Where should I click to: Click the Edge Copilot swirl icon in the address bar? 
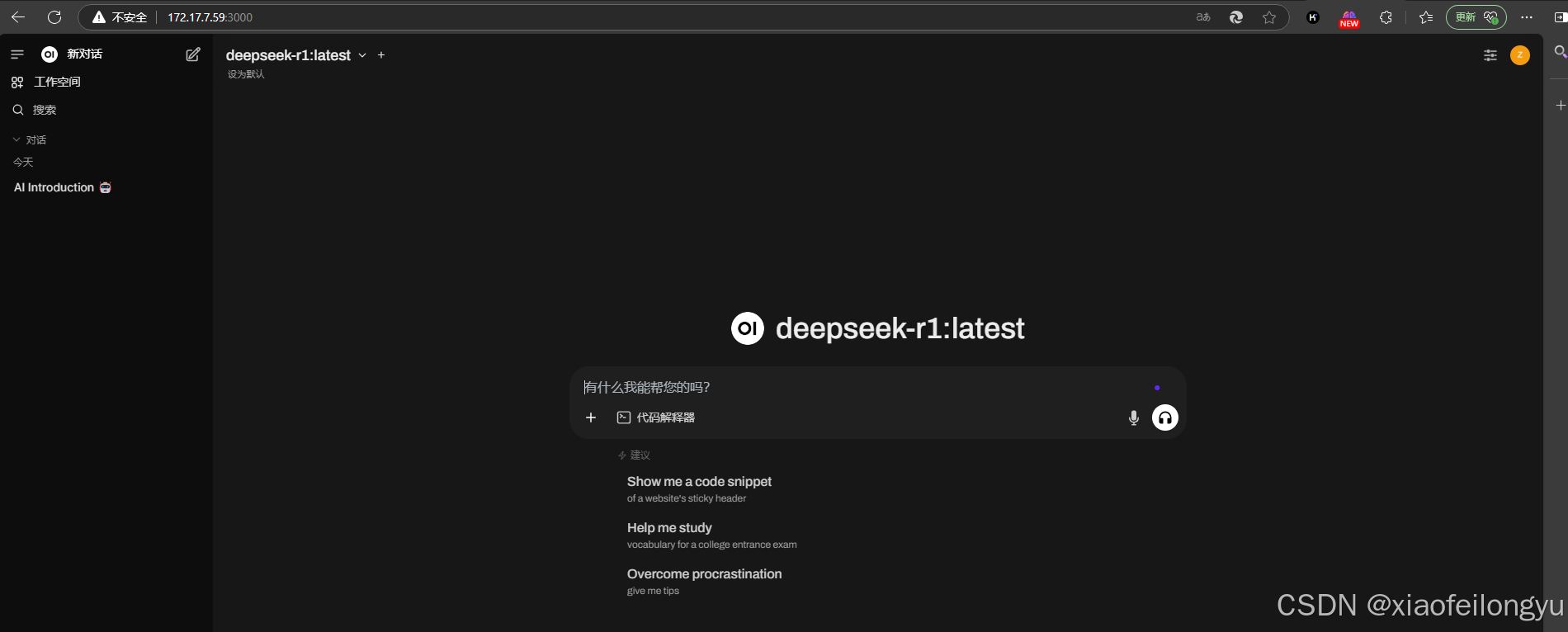coord(1236,17)
